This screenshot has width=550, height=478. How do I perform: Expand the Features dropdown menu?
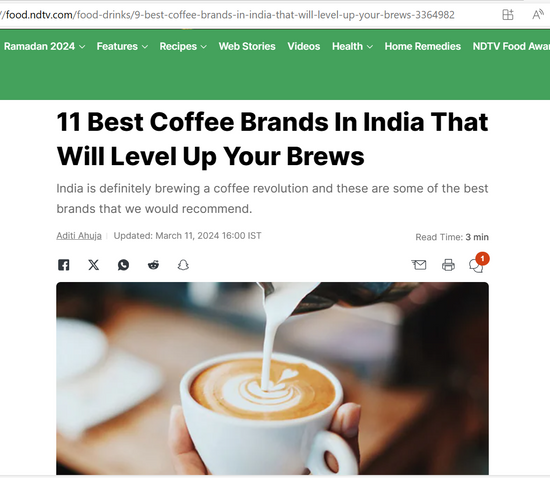122,46
